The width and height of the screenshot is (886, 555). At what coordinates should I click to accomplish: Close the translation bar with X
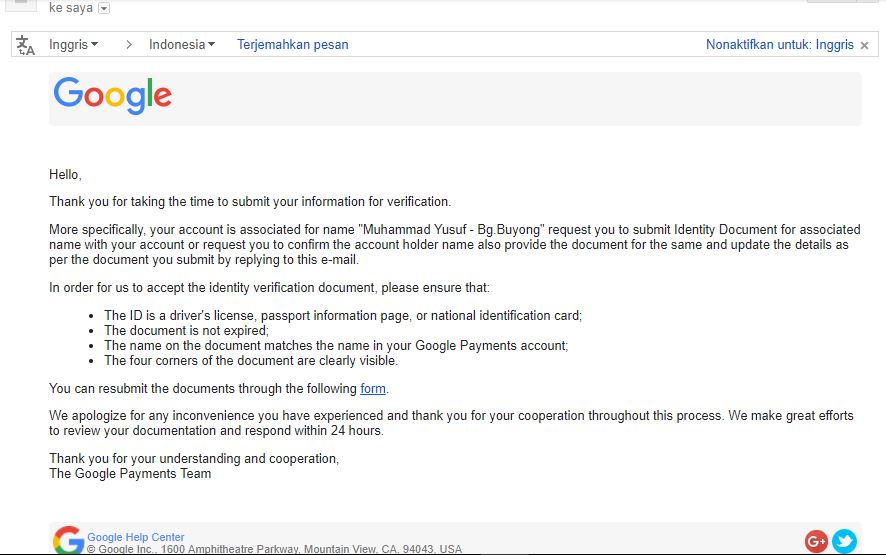[x=865, y=45]
